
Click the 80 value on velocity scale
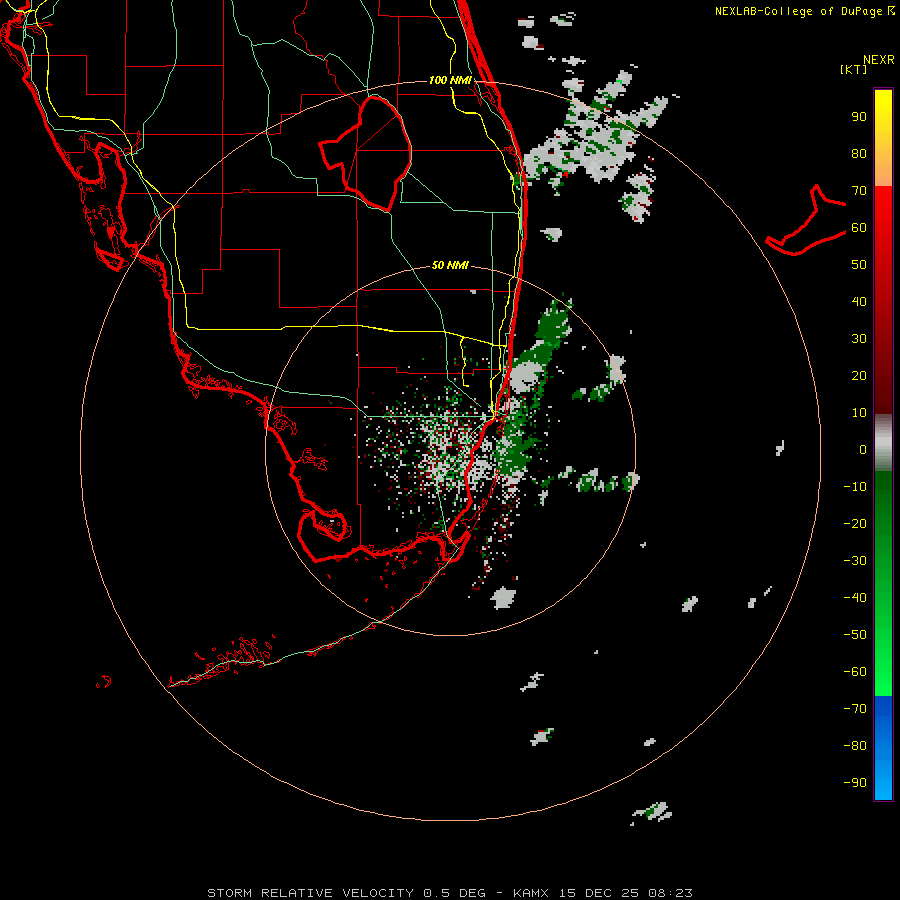(859, 154)
